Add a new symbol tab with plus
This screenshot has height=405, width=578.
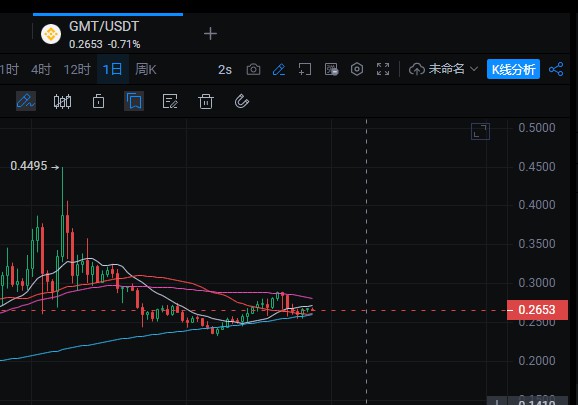pyautogui.click(x=210, y=34)
